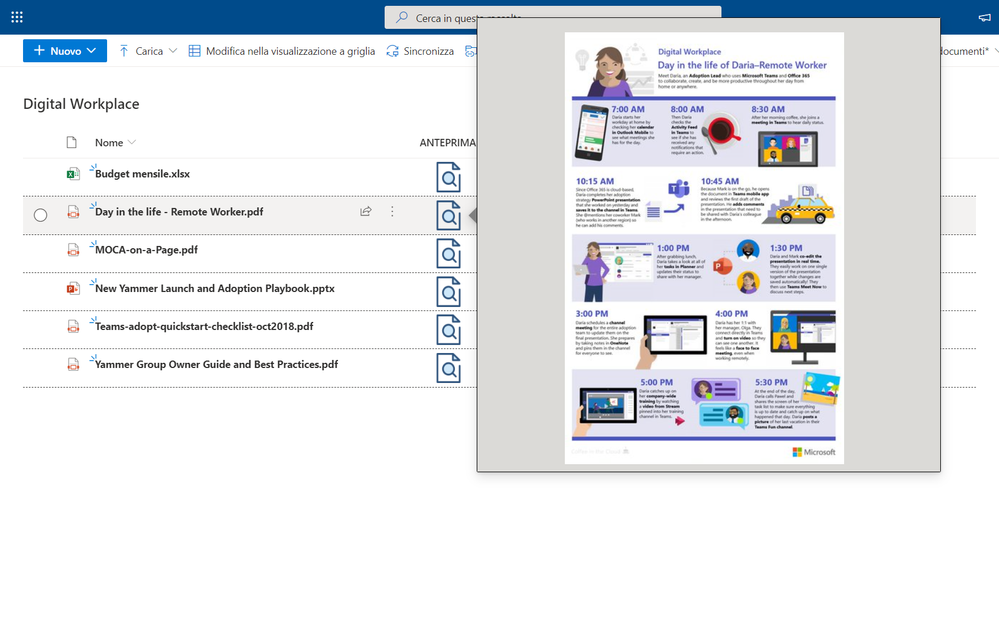Click PowerPoint icon for Yammer Playbook

coord(73,288)
